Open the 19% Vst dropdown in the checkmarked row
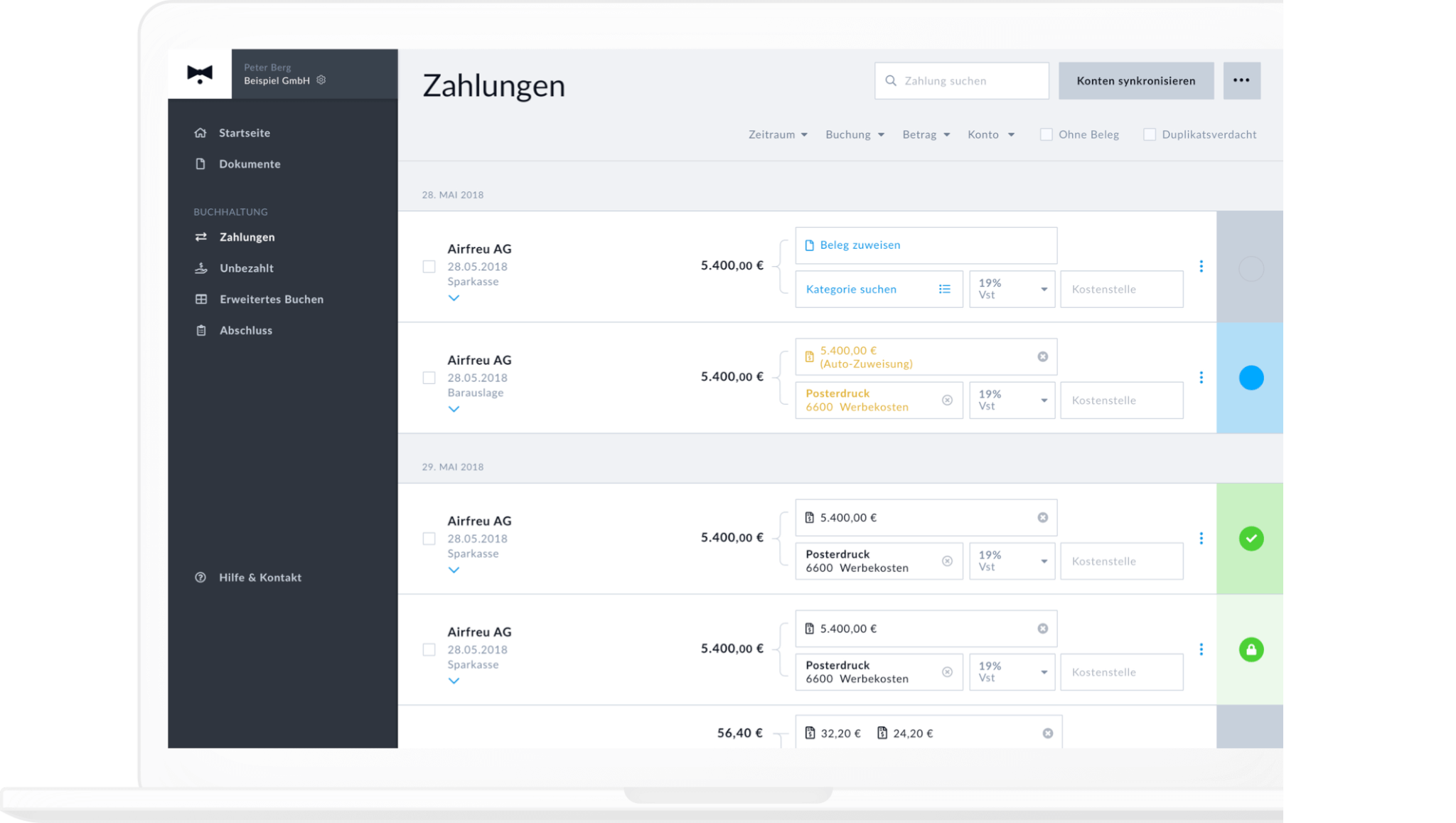Screen dimensions: 1456x823 point(1012,561)
